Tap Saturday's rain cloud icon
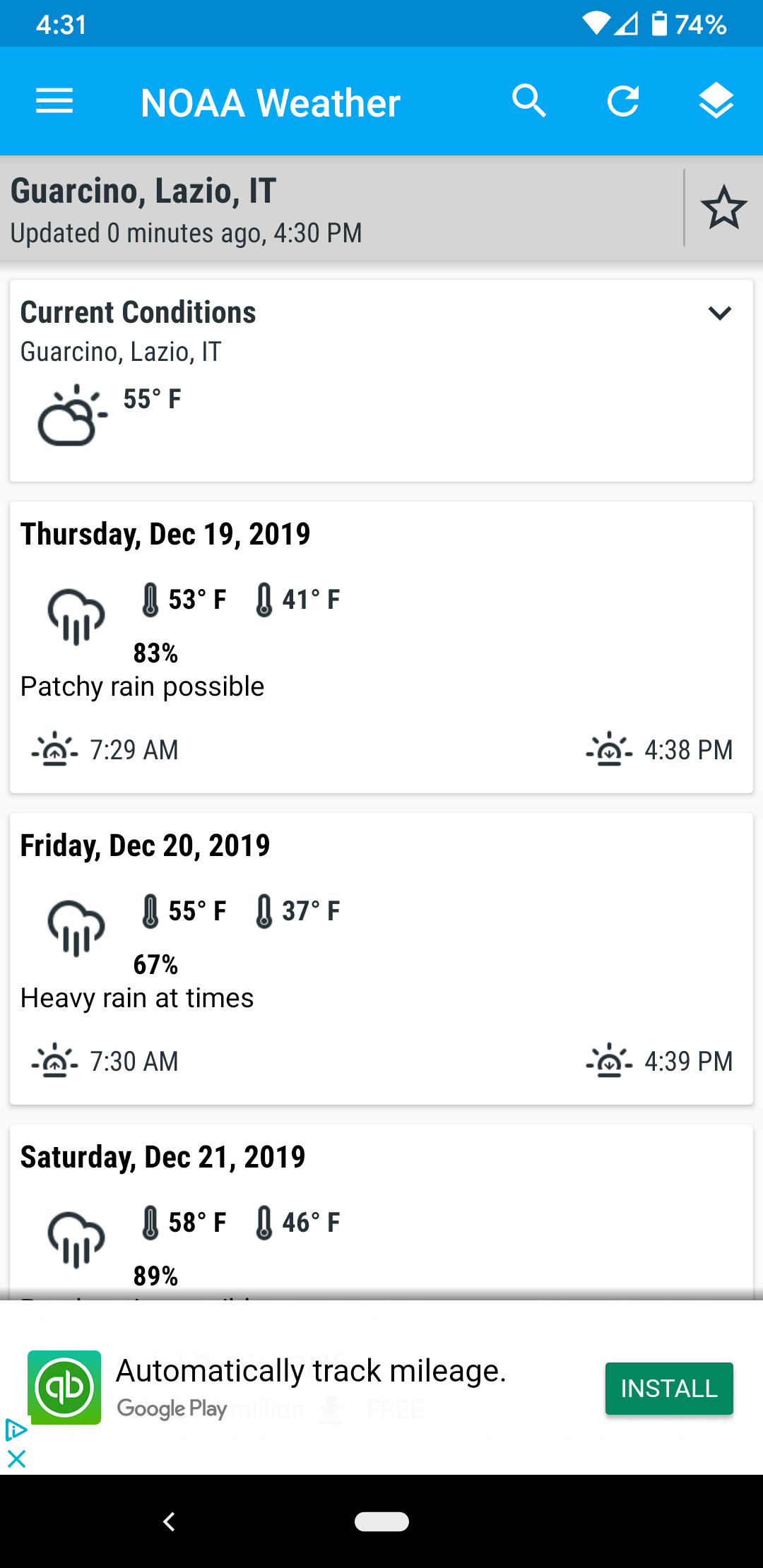The image size is (763, 1568). [76, 1238]
